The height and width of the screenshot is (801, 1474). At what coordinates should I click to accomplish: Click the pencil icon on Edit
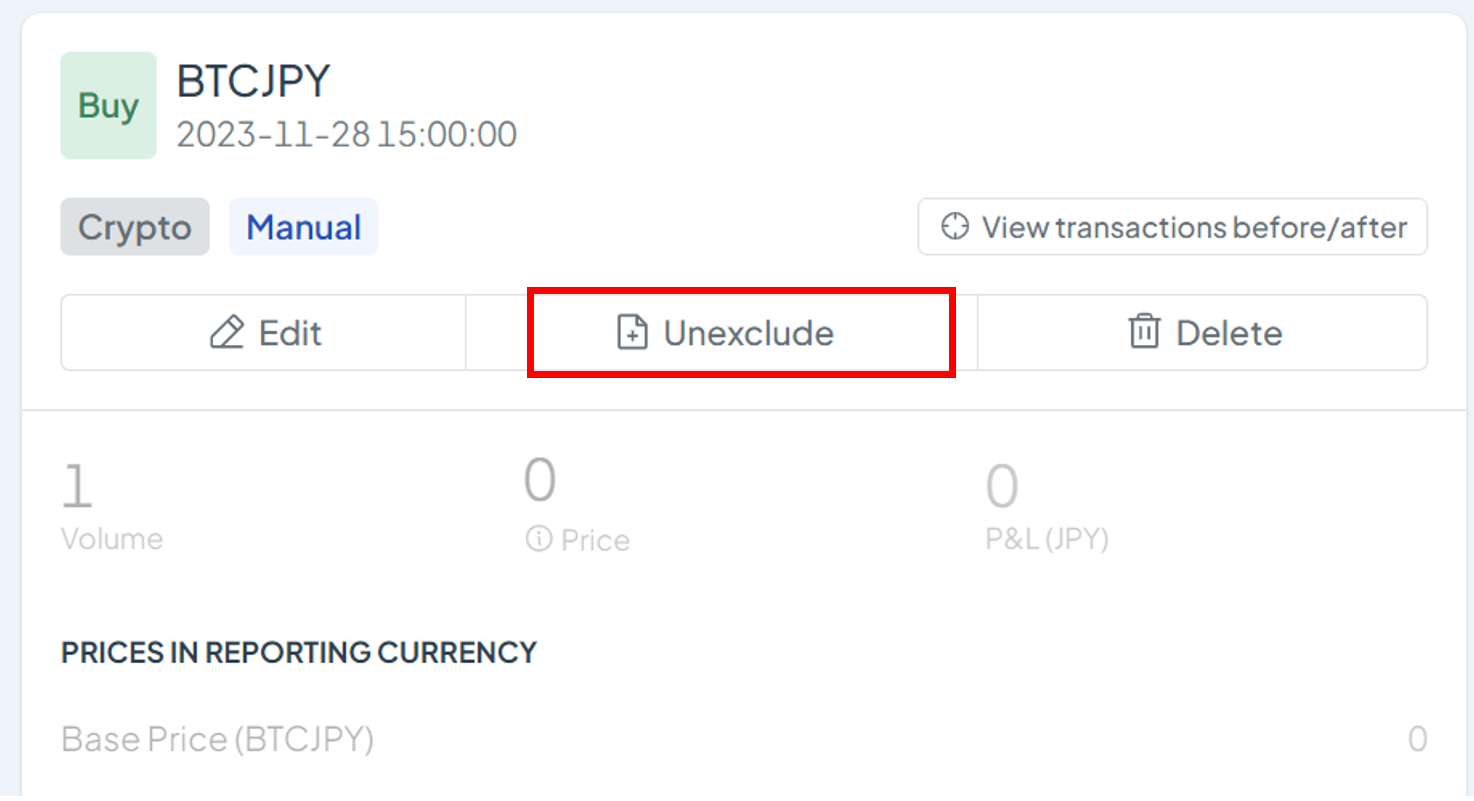(227, 332)
